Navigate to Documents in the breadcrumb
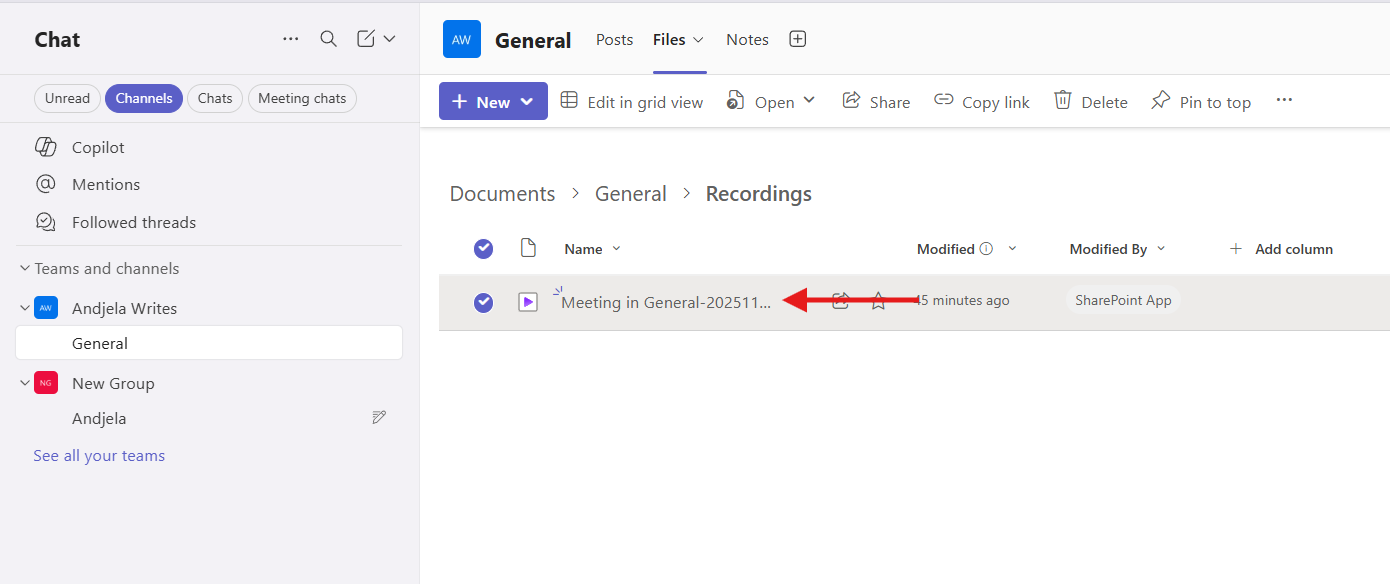 tap(502, 194)
